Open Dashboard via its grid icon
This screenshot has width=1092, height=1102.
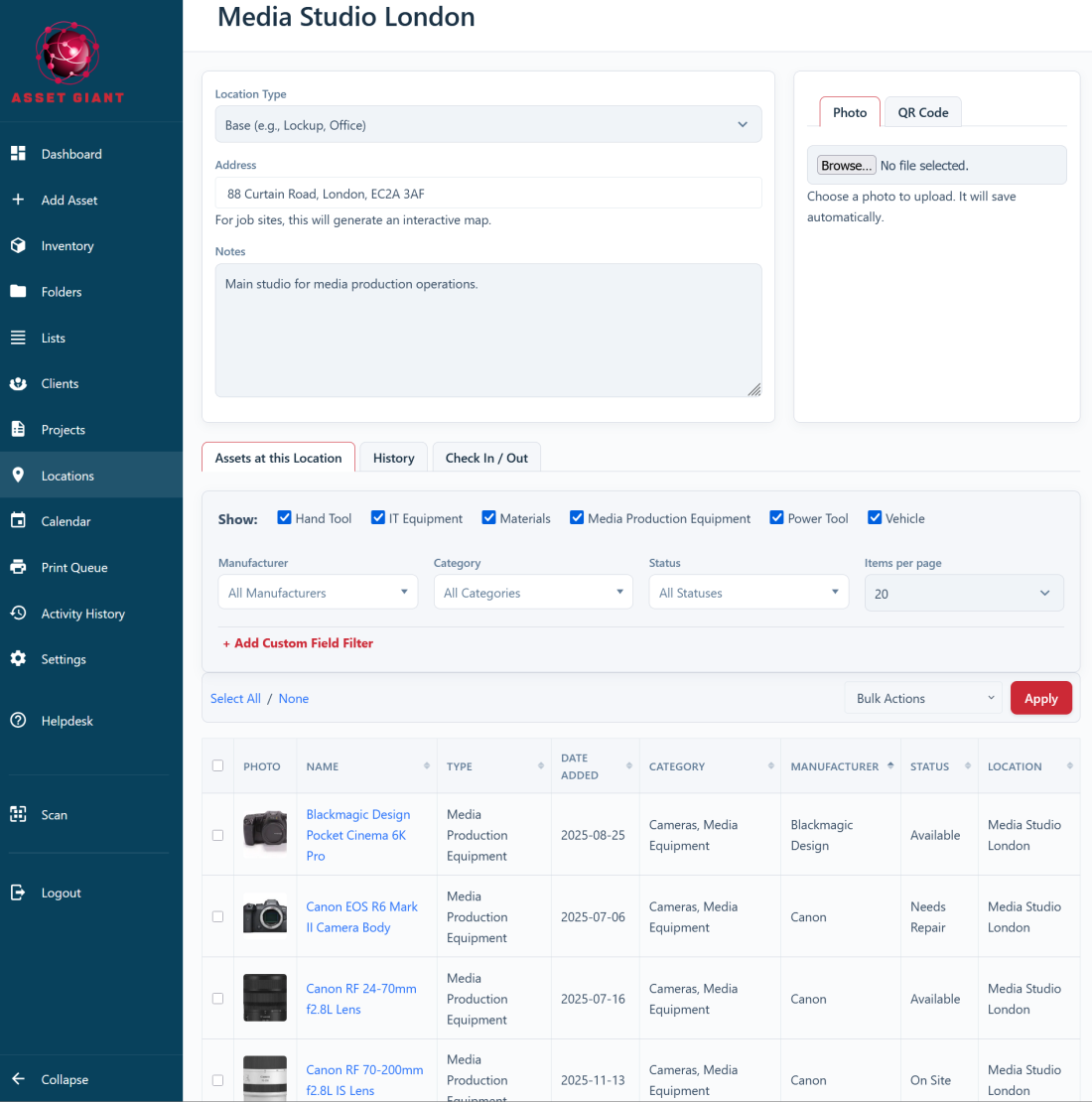pos(18,153)
